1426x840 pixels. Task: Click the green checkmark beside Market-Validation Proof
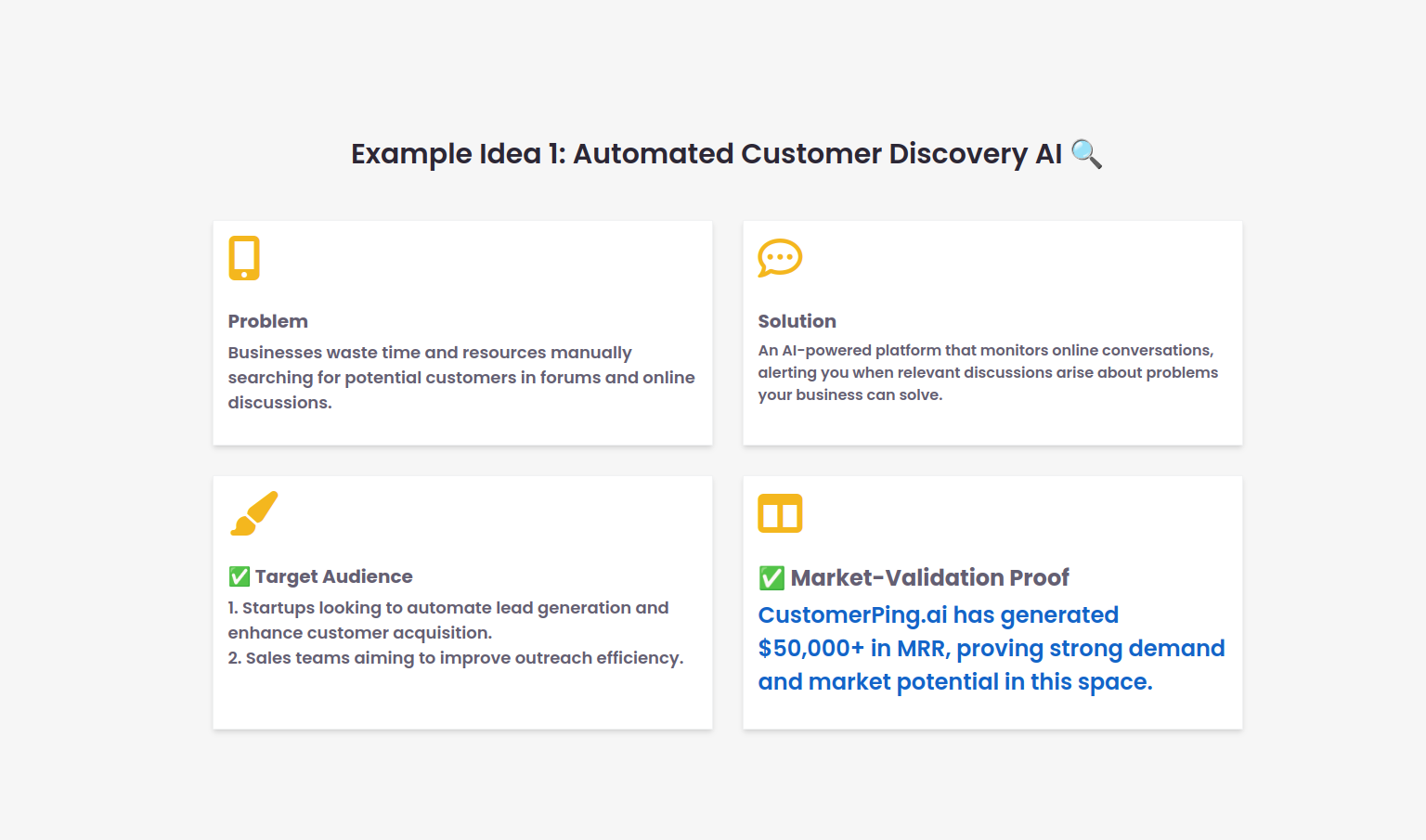pyautogui.click(x=771, y=578)
